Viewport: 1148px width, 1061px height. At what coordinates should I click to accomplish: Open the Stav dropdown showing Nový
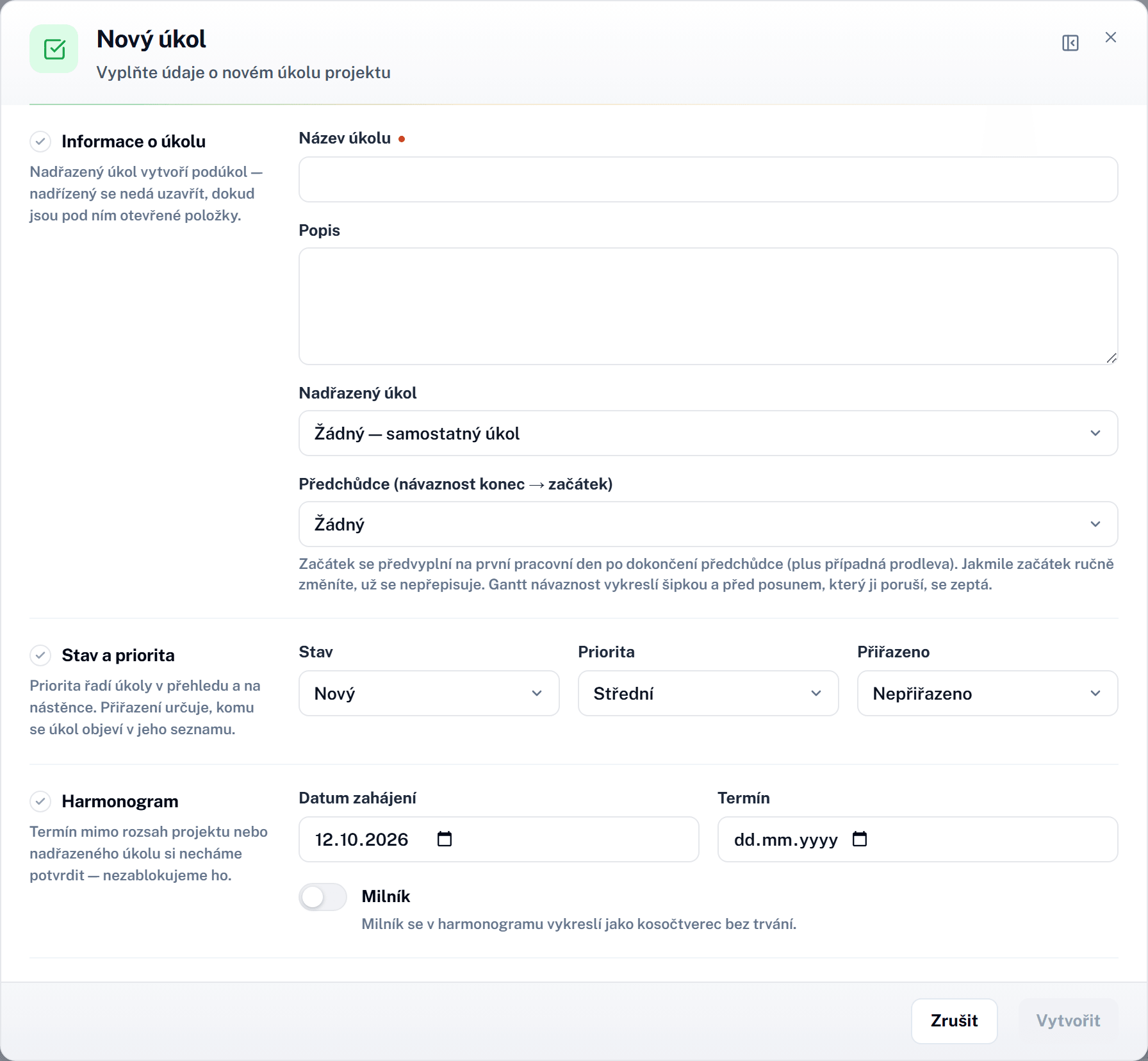[429, 693]
